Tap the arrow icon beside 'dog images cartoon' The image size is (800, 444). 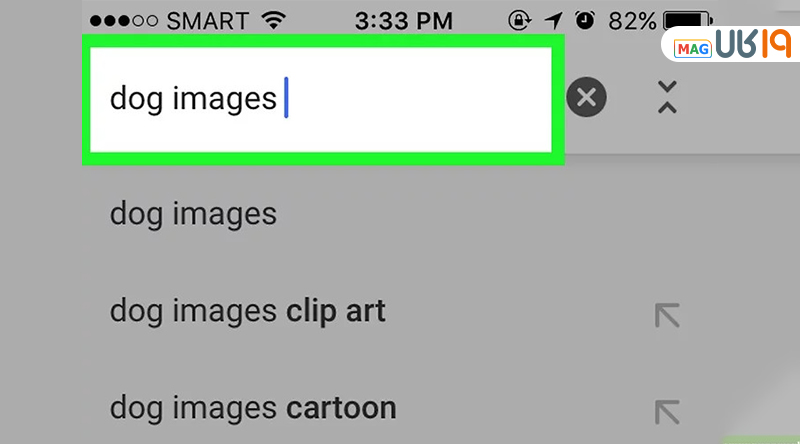tap(666, 411)
